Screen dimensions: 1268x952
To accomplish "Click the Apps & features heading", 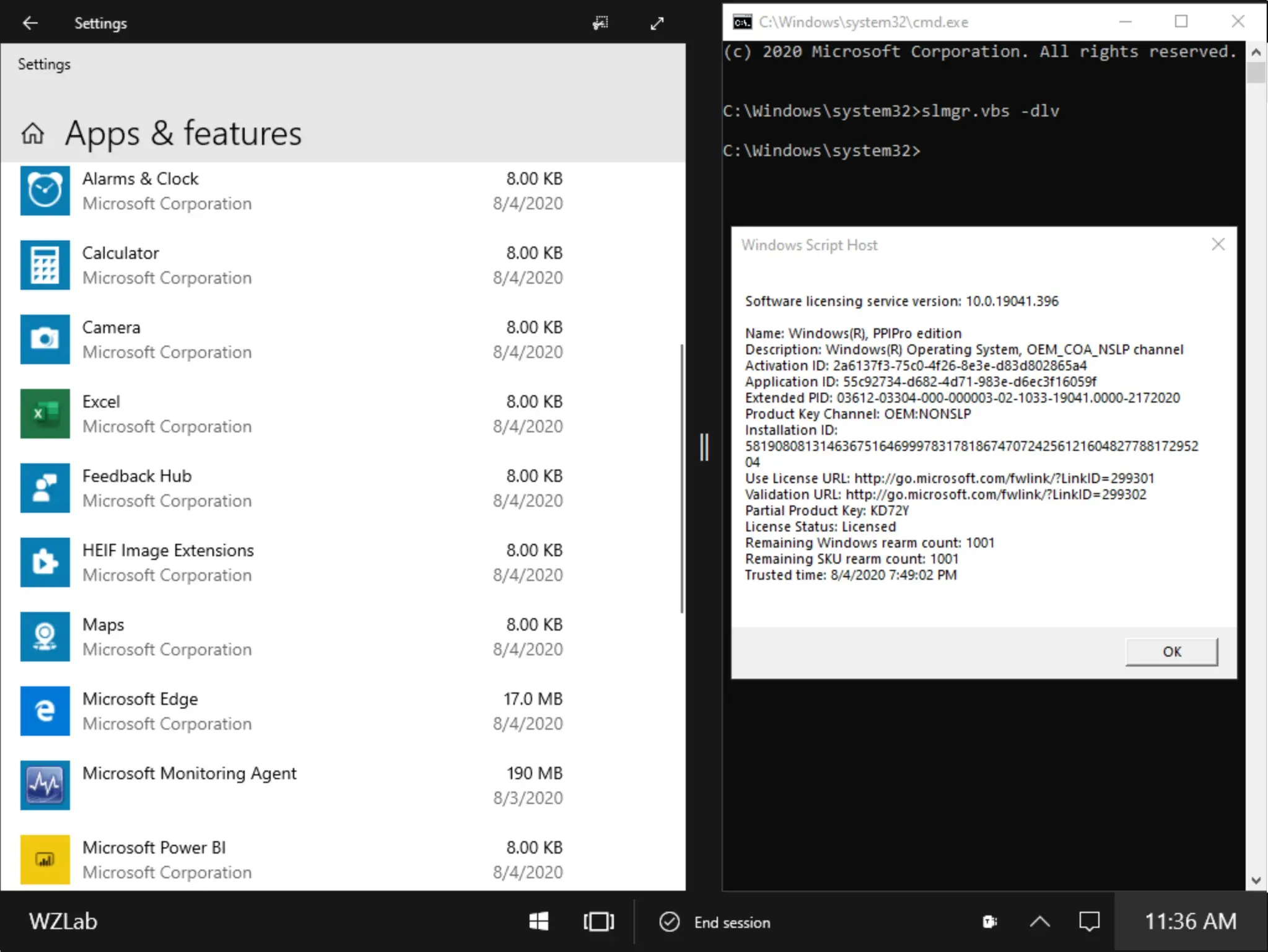I will [183, 133].
